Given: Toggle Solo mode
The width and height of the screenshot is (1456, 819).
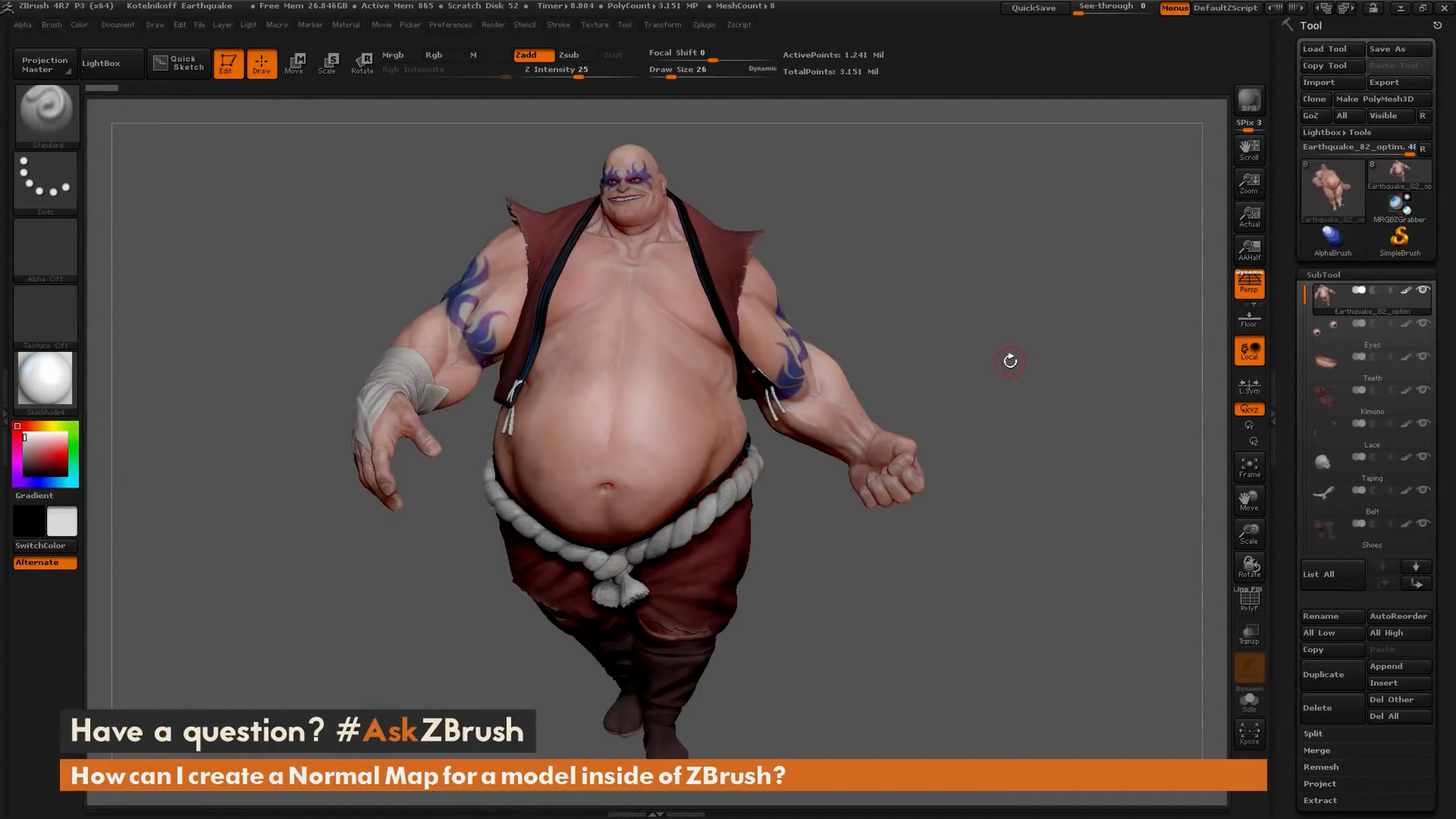Looking at the screenshot, I should click(x=1249, y=702).
